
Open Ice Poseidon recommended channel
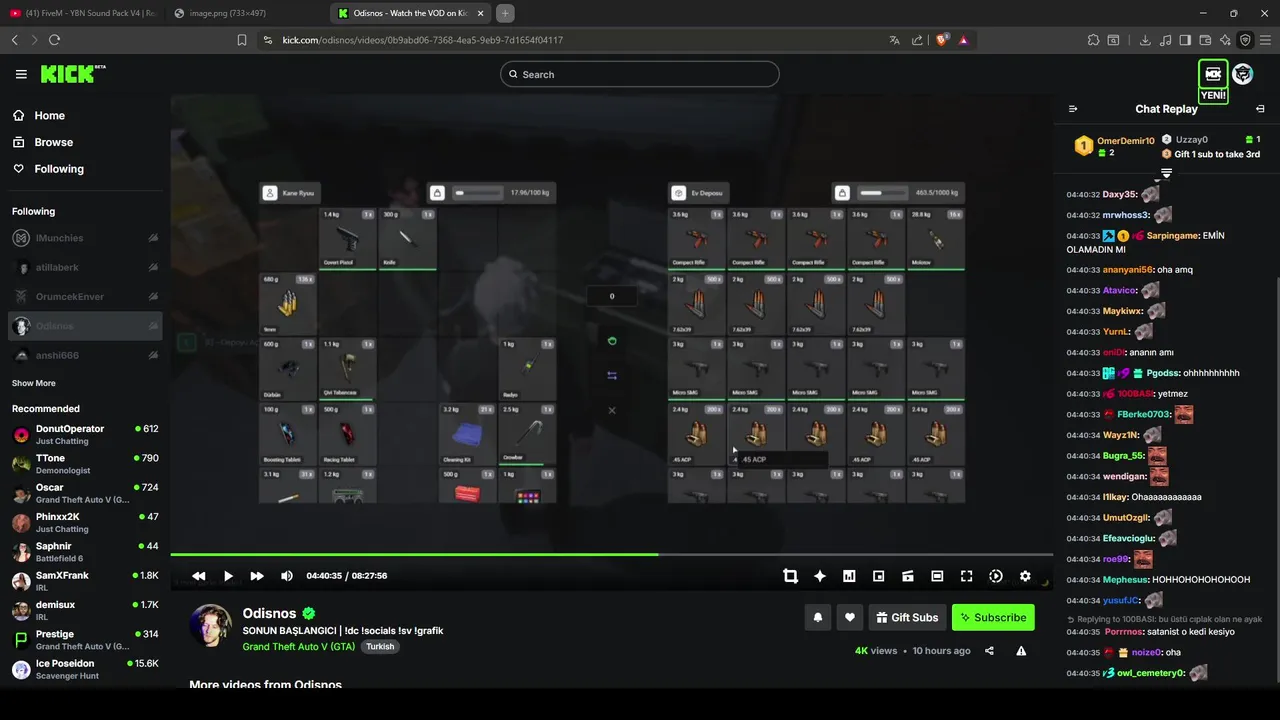(x=85, y=669)
